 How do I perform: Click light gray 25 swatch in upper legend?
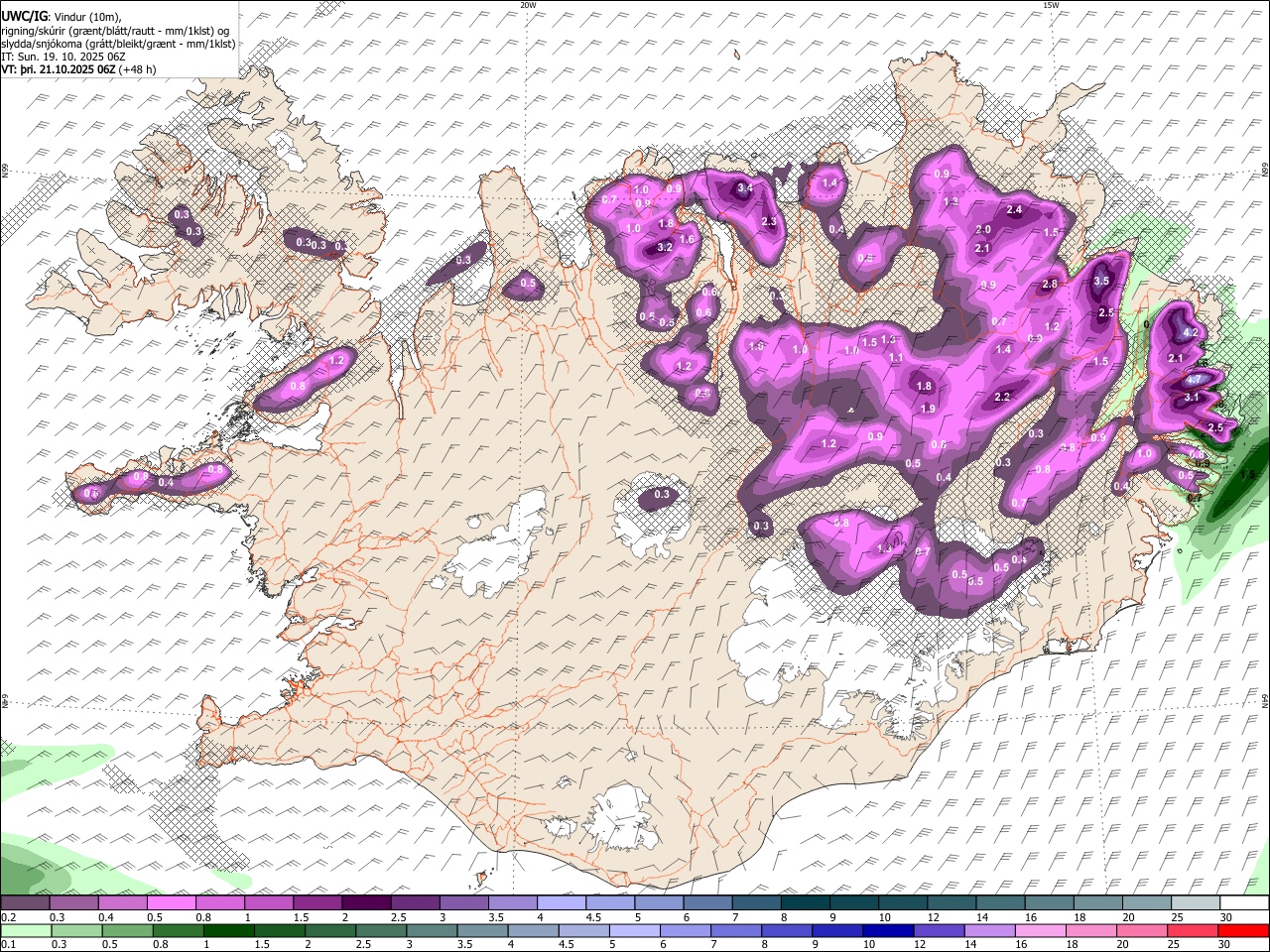click(1197, 903)
